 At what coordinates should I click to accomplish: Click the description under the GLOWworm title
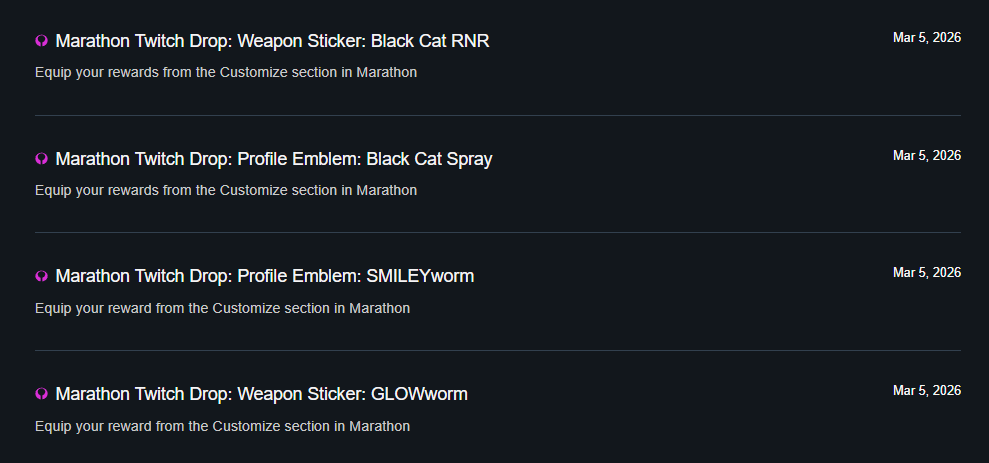222,426
